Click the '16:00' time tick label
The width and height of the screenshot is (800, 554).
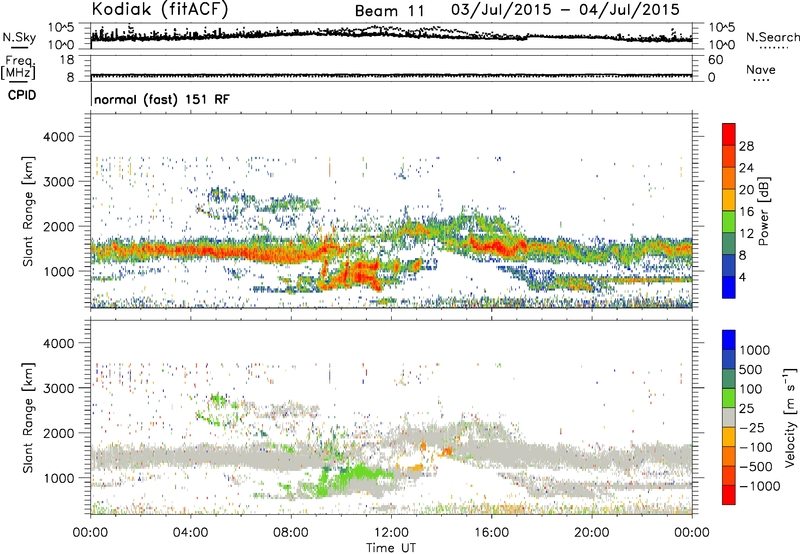491,533
